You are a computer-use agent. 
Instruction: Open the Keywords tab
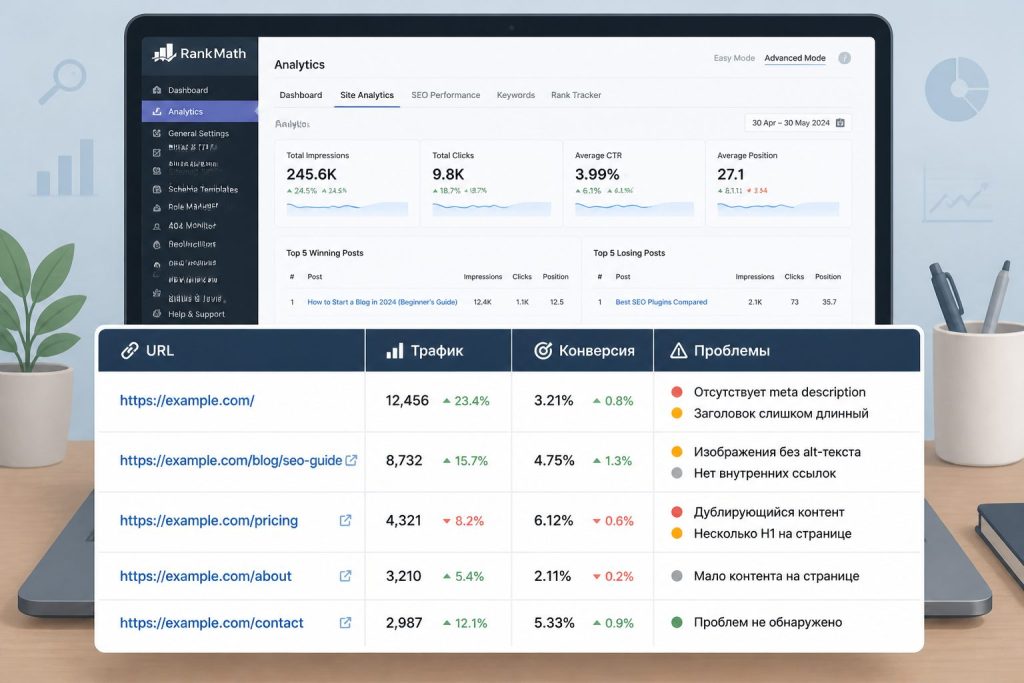(516, 95)
